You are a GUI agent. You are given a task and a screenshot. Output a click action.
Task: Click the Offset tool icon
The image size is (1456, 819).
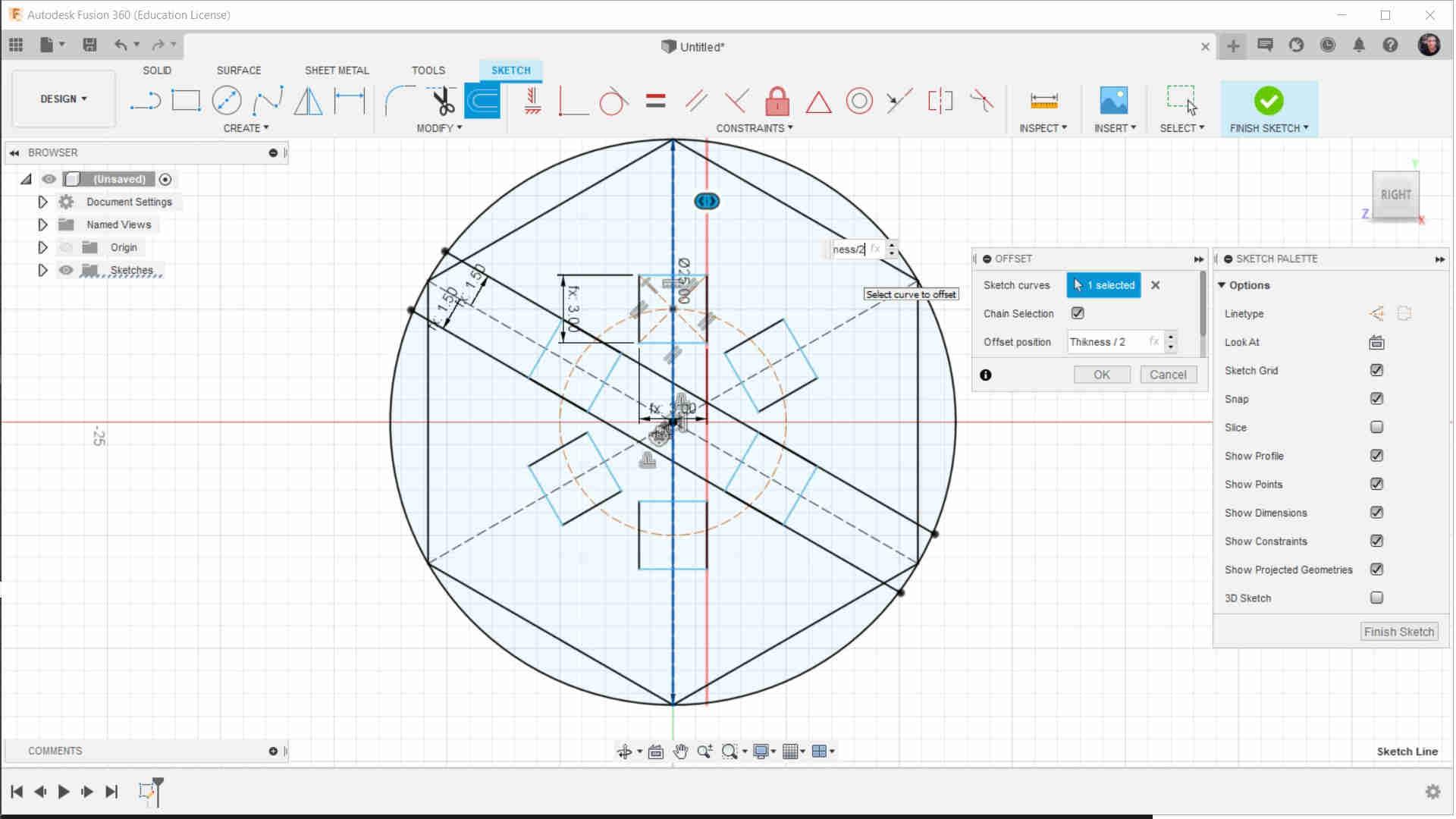click(x=483, y=99)
